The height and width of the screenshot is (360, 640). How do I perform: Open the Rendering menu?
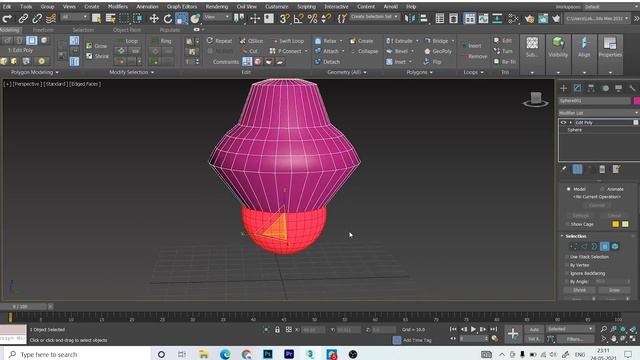click(x=217, y=7)
